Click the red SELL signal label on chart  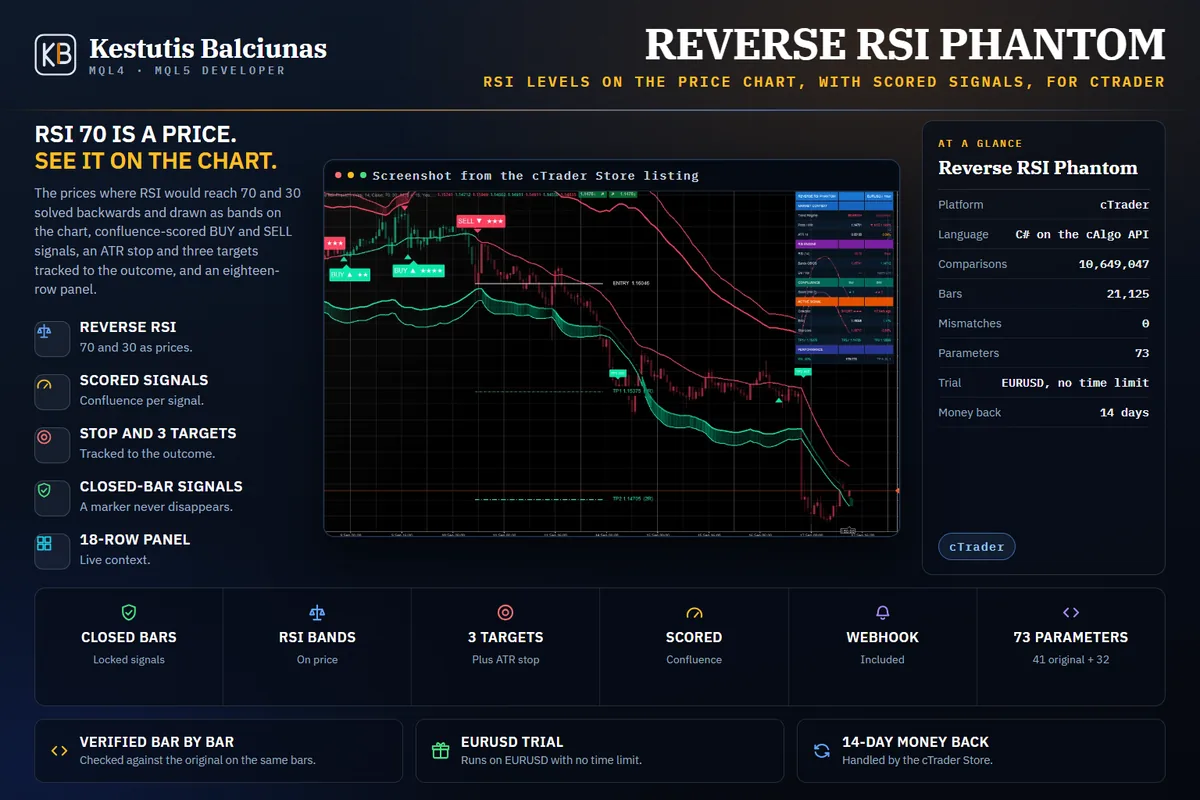pyautogui.click(x=479, y=221)
